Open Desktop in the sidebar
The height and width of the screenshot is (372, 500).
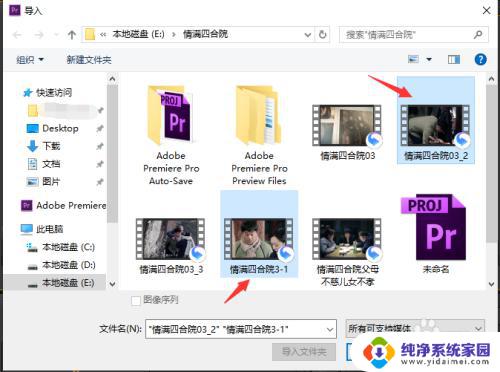[x=53, y=128]
